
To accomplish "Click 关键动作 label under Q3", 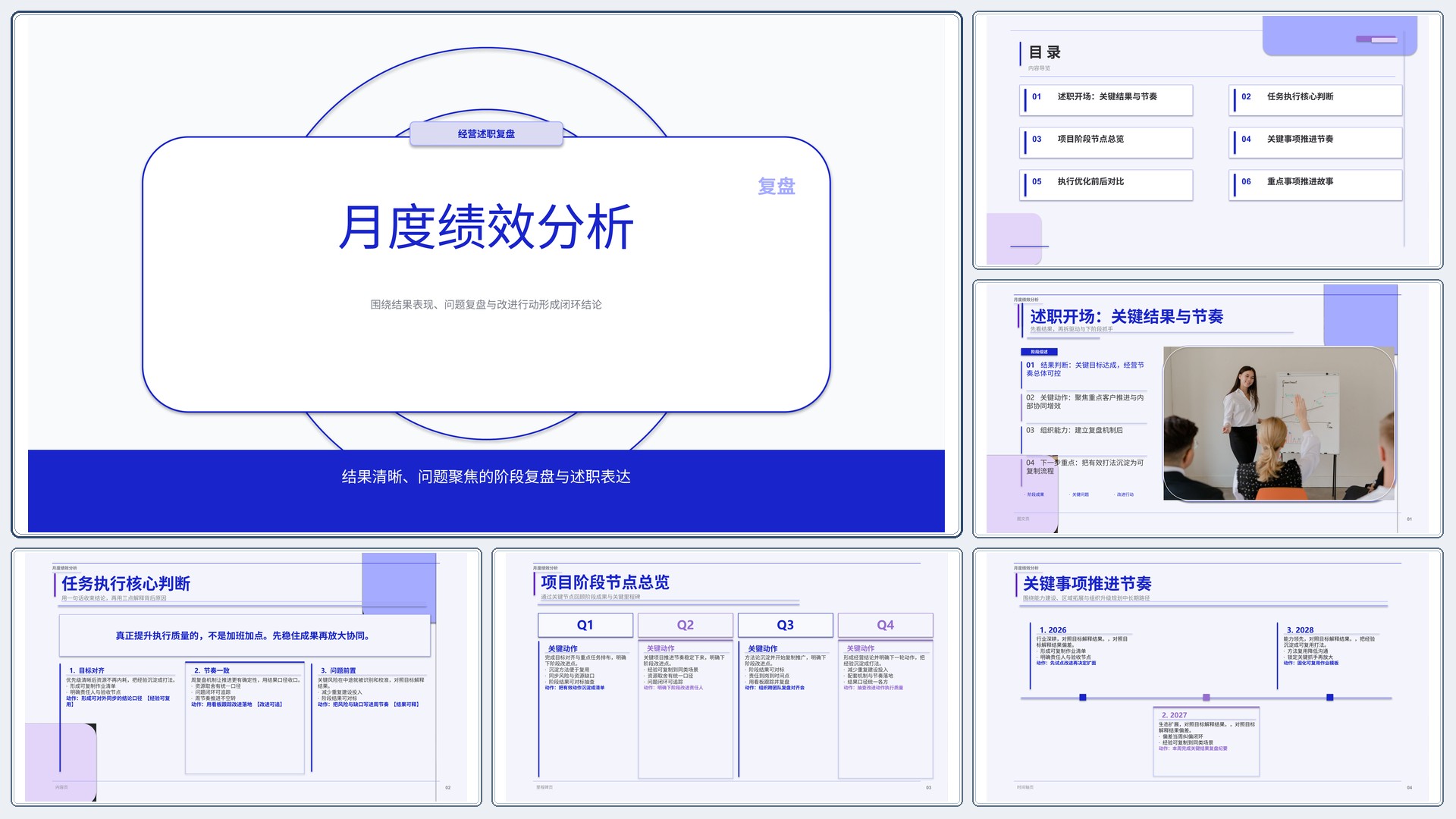I will click(763, 648).
